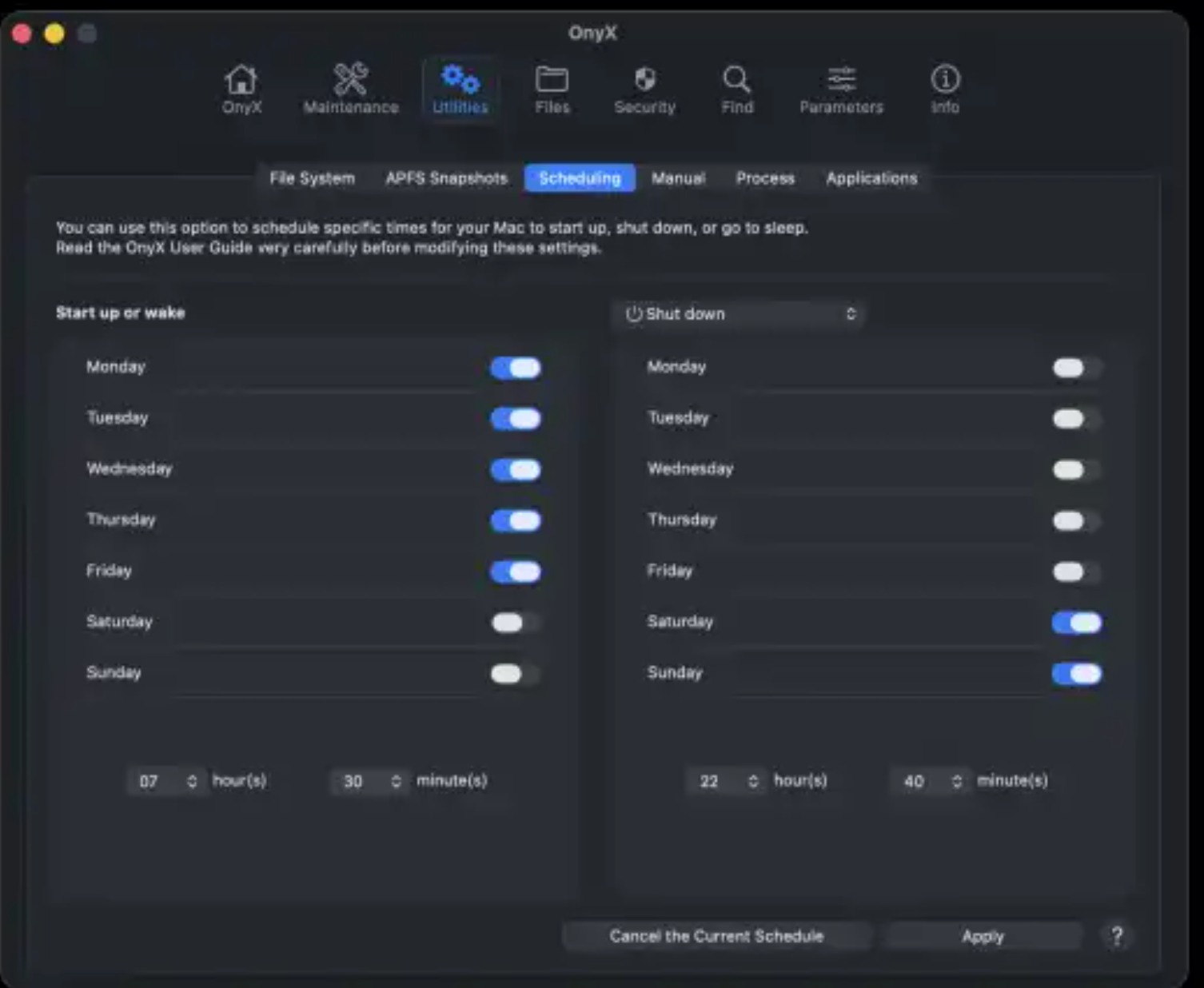
Task: Turn on Wednesday shut down toggle
Action: click(x=1077, y=470)
